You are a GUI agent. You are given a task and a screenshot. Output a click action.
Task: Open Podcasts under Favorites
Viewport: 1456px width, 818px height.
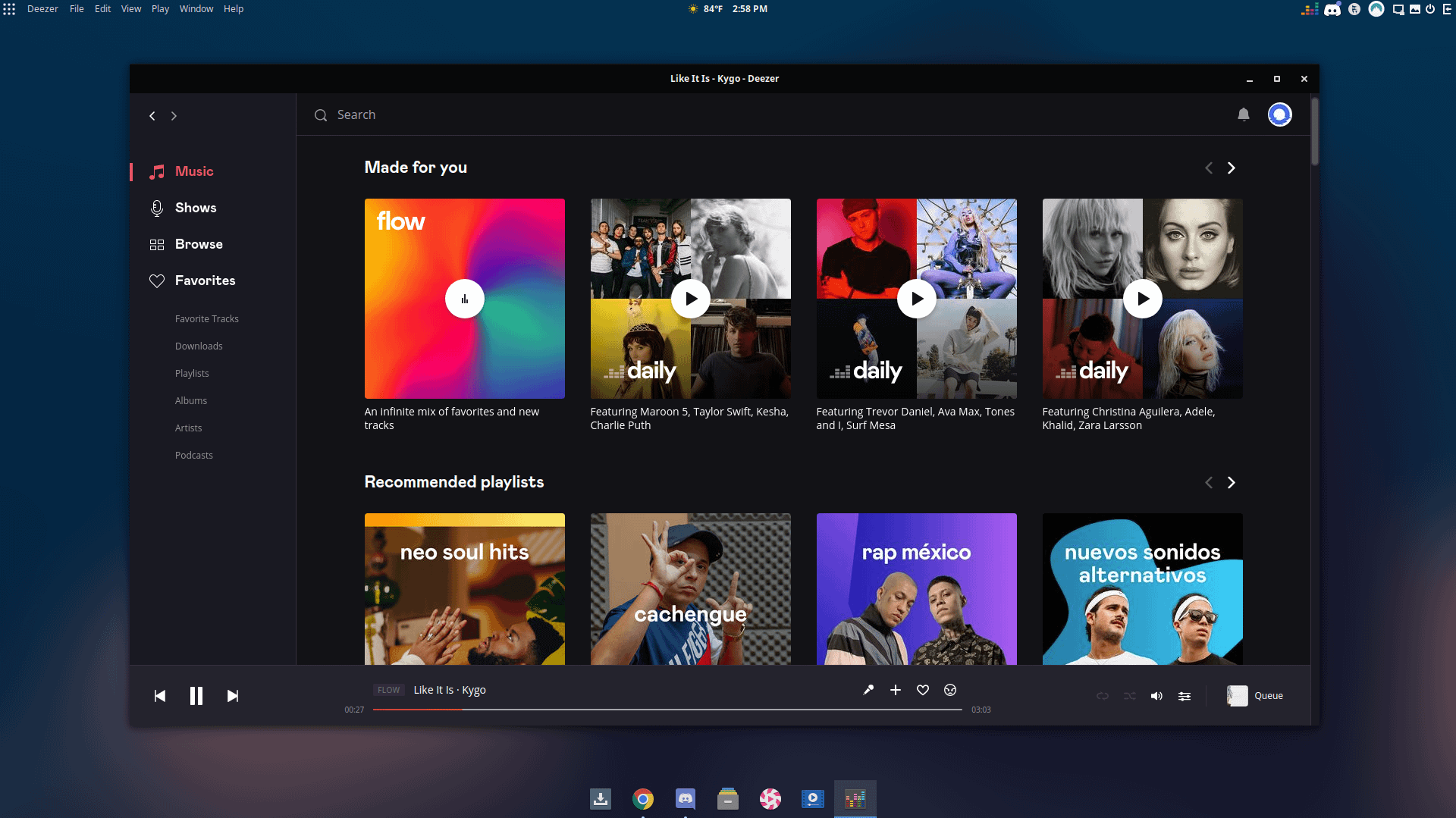tap(193, 456)
